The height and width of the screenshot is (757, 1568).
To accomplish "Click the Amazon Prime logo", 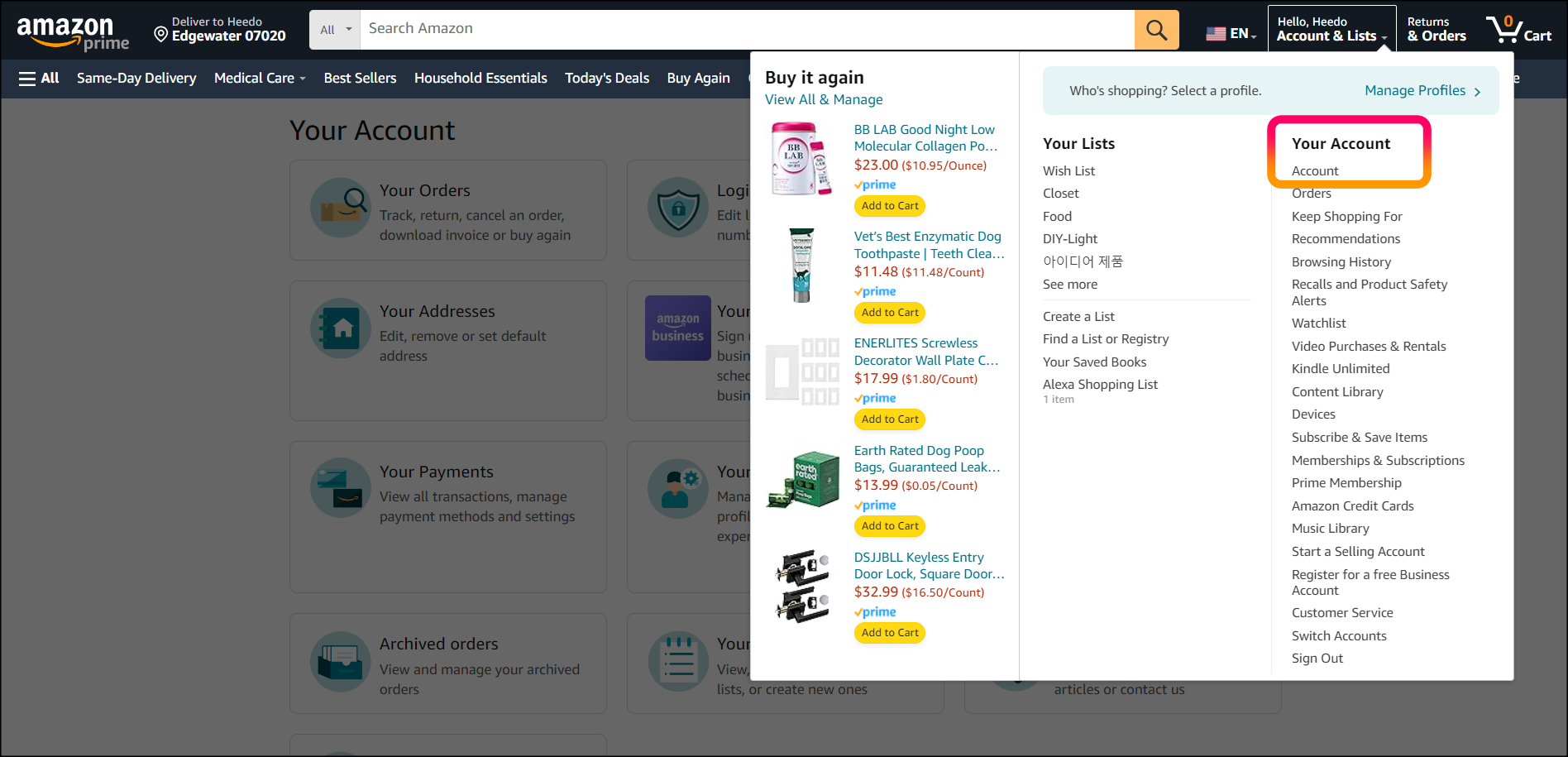I will [73, 32].
